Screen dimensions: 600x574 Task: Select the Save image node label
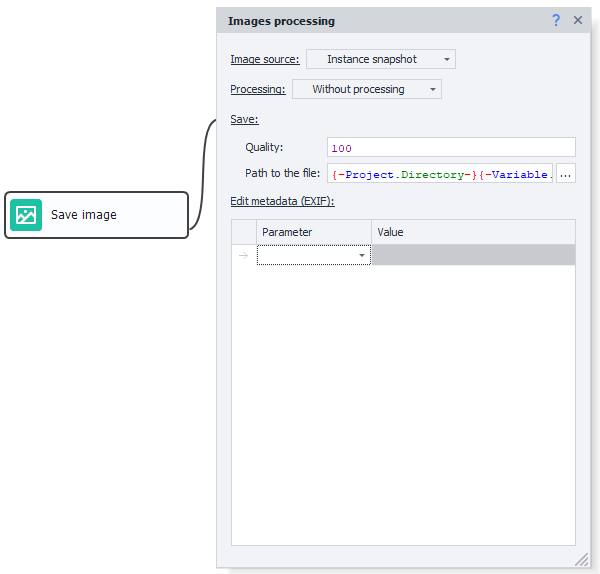tap(84, 215)
